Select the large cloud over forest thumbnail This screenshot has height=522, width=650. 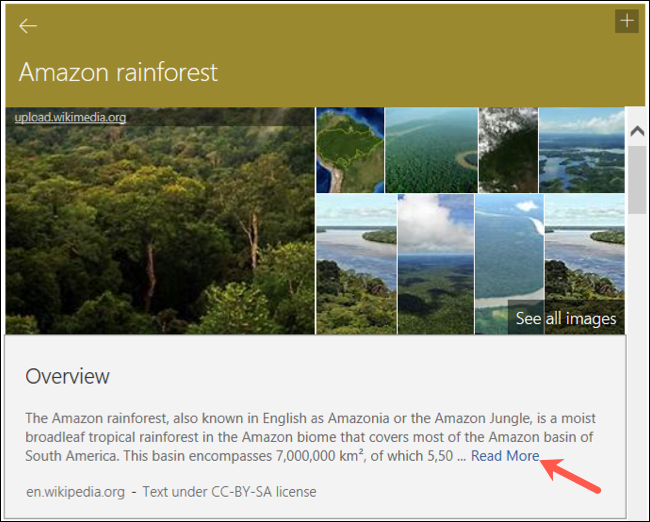(435, 264)
